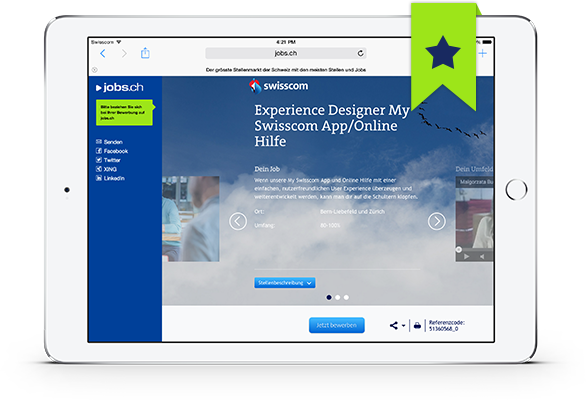The height and width of the screenshot is (400, 586).
Task: Tap the Safari forward arrow
Action: click(124, 53)
